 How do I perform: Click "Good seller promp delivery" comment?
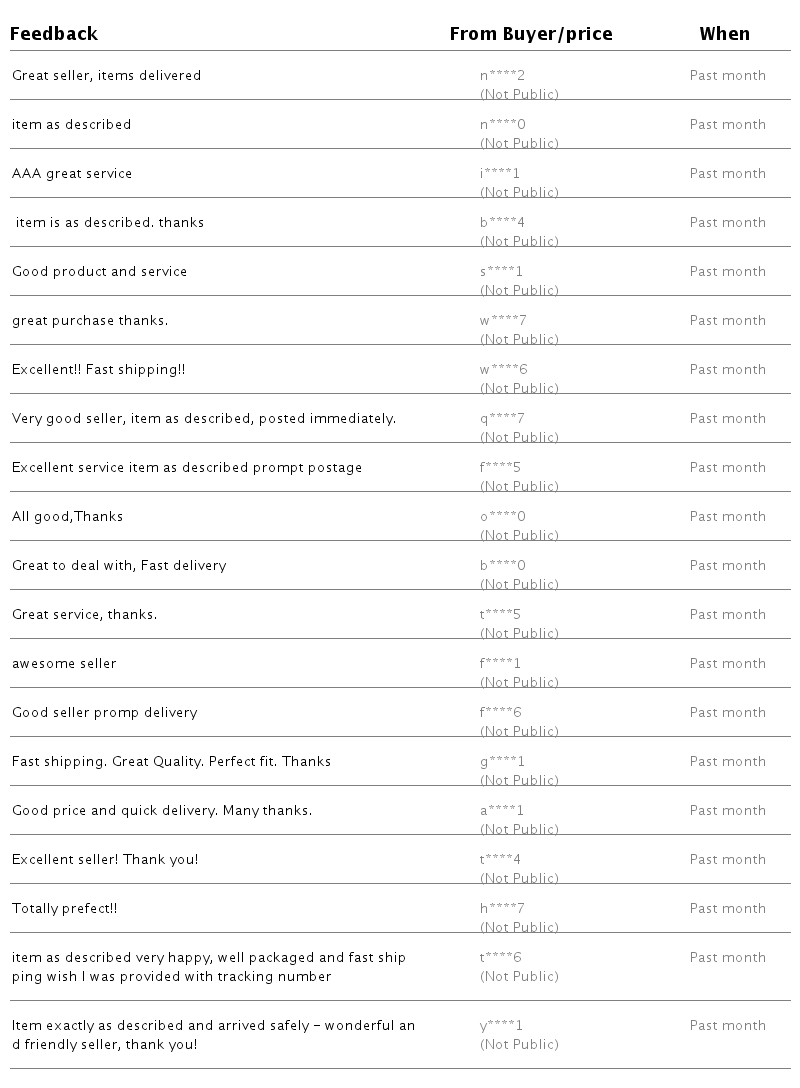point(105,712)
